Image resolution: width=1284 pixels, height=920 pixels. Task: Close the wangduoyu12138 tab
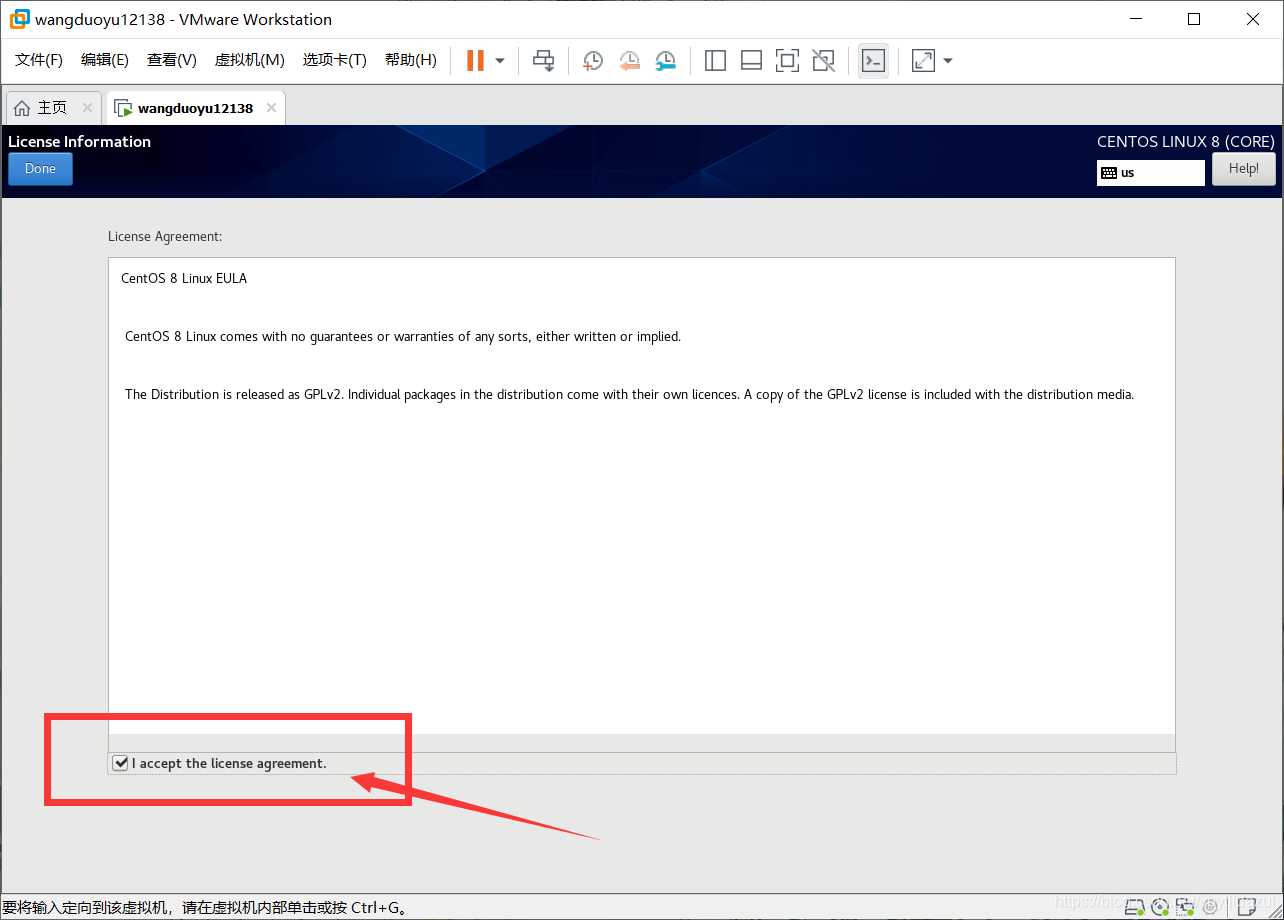tap(269, 108)
